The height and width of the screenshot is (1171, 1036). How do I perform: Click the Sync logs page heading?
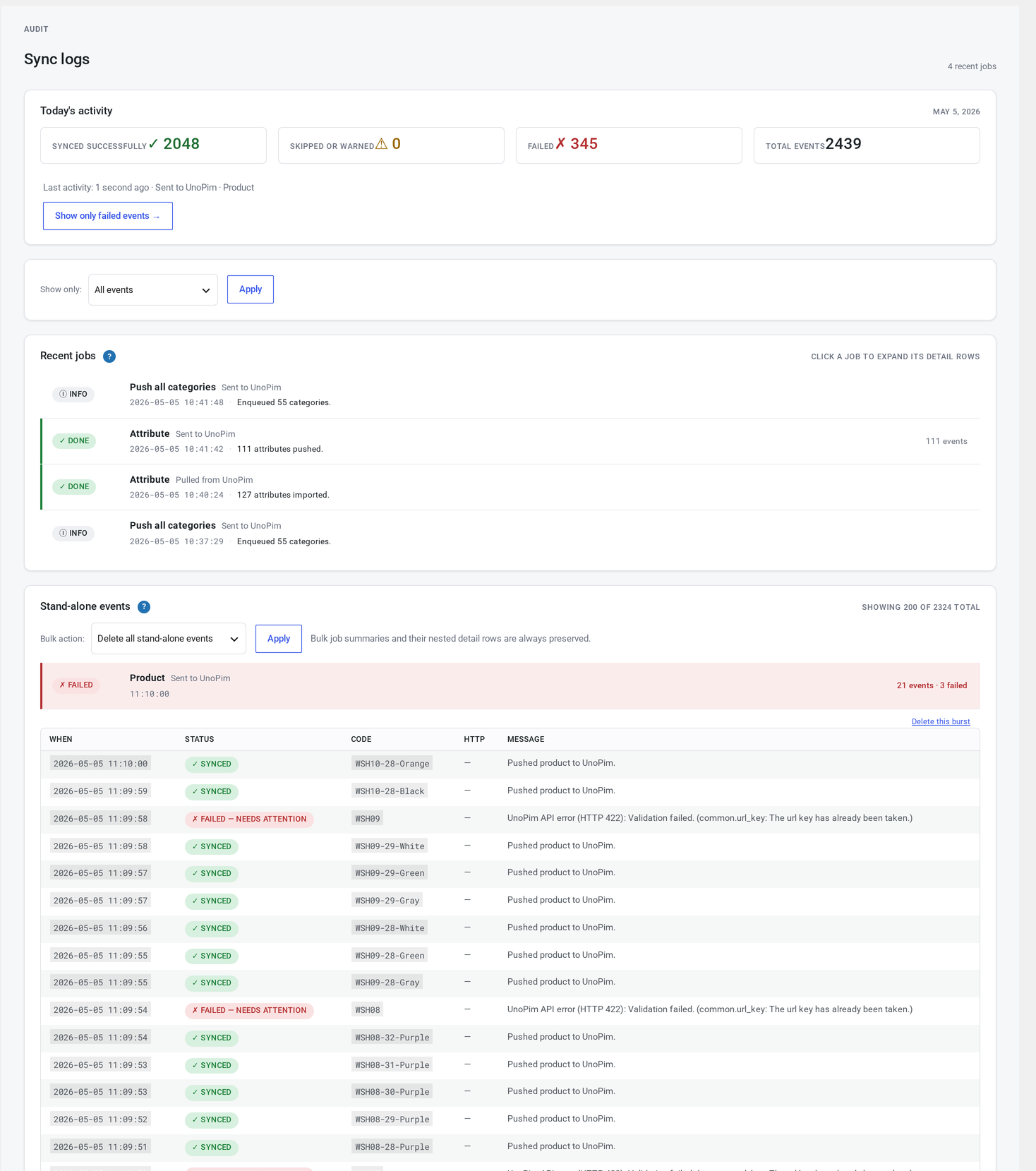(x=56, y=59)
